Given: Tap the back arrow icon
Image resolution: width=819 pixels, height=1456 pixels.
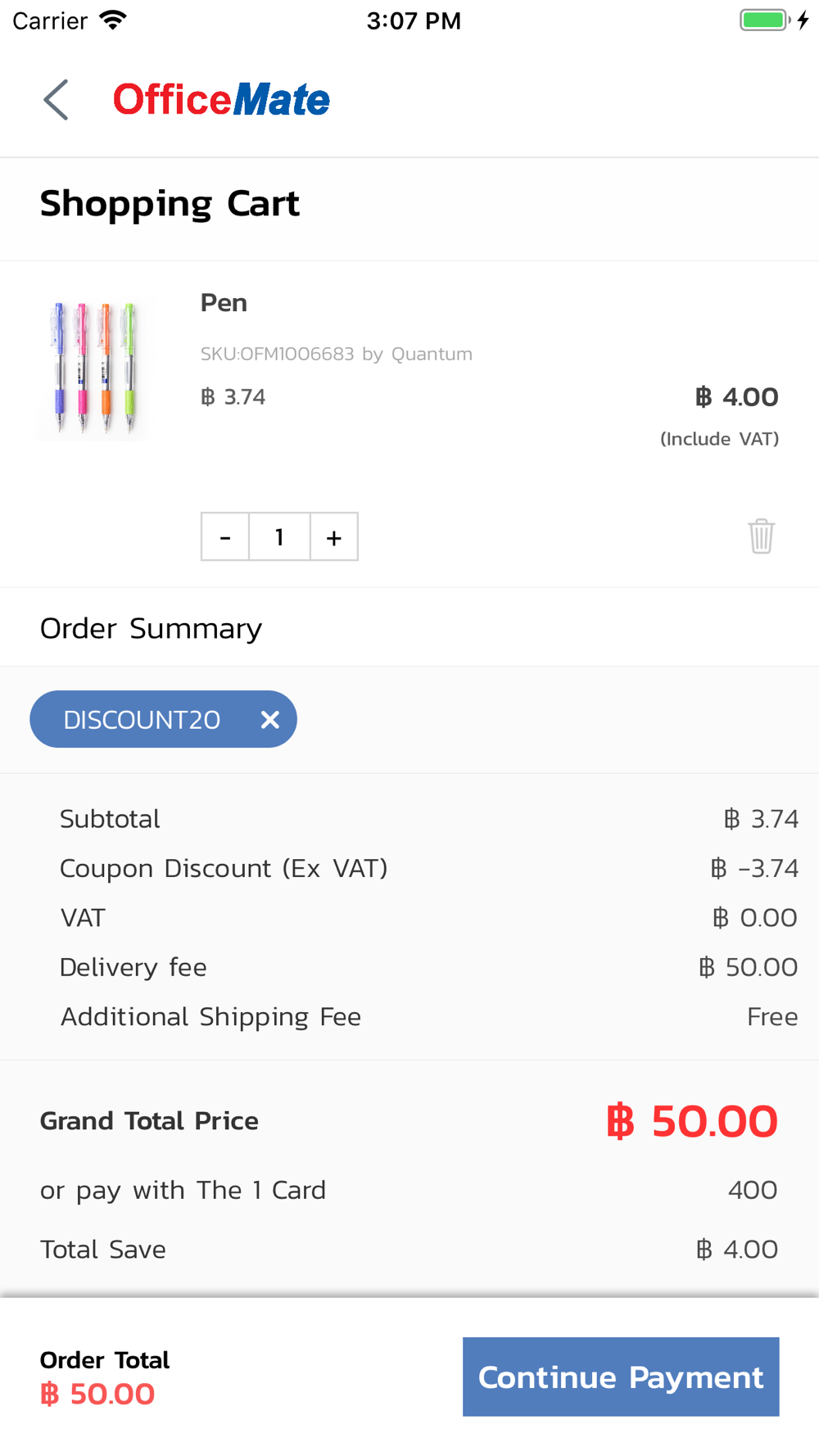Looking at the screenshot, I should click(56, 100).
